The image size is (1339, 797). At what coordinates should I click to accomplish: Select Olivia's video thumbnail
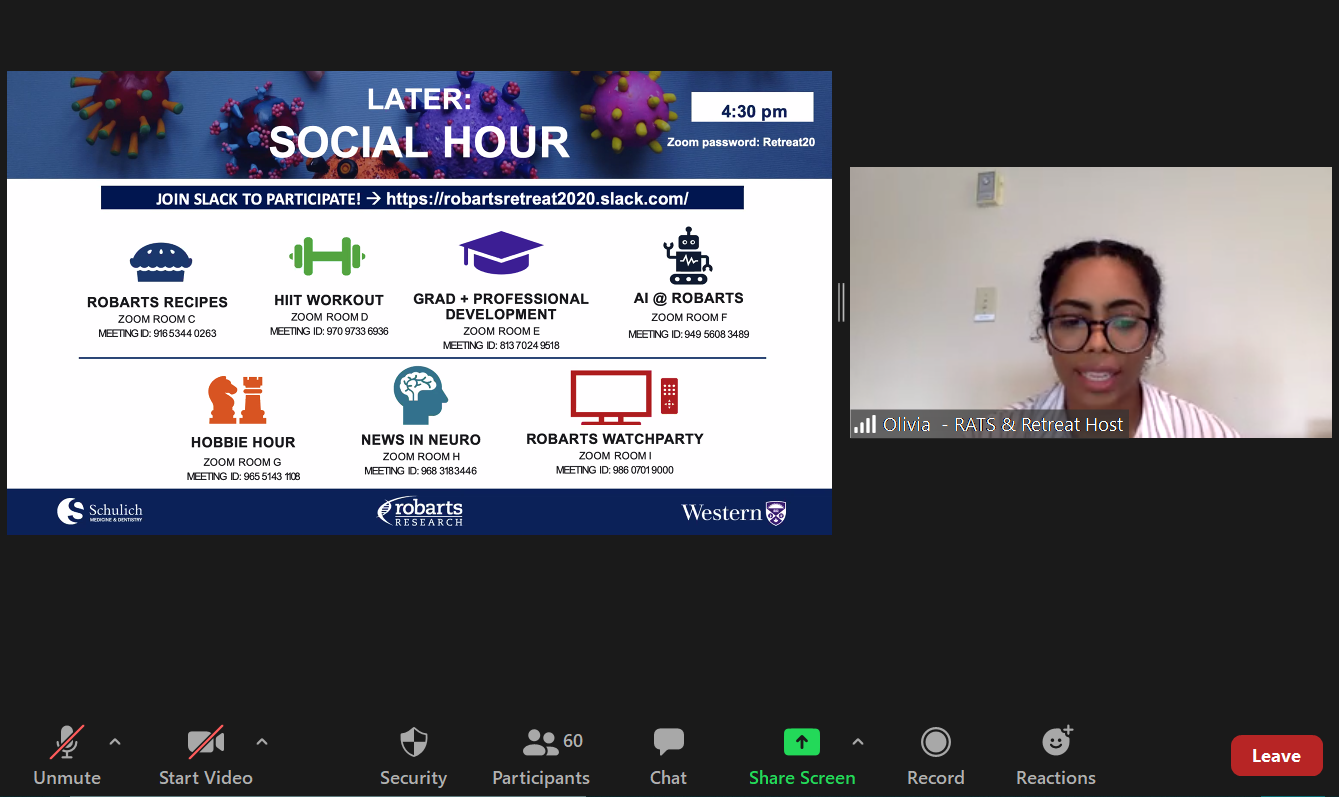[x=1090, y=302]
